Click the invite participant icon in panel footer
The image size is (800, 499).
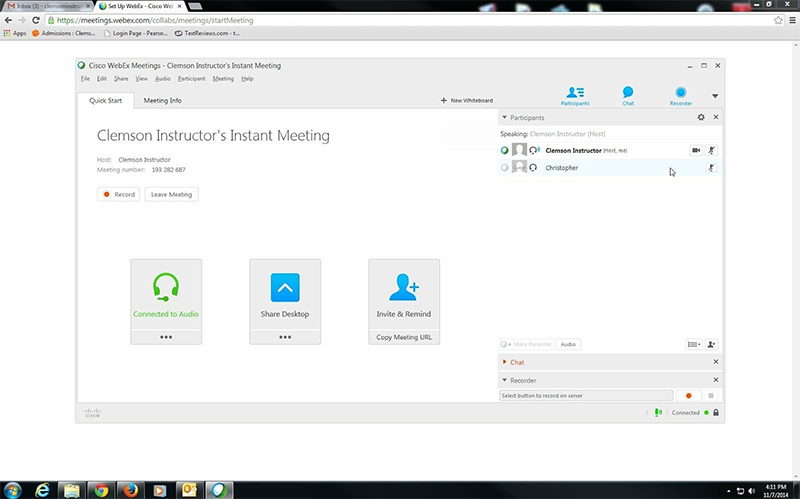pyautogui.click(x=711, y=344)
